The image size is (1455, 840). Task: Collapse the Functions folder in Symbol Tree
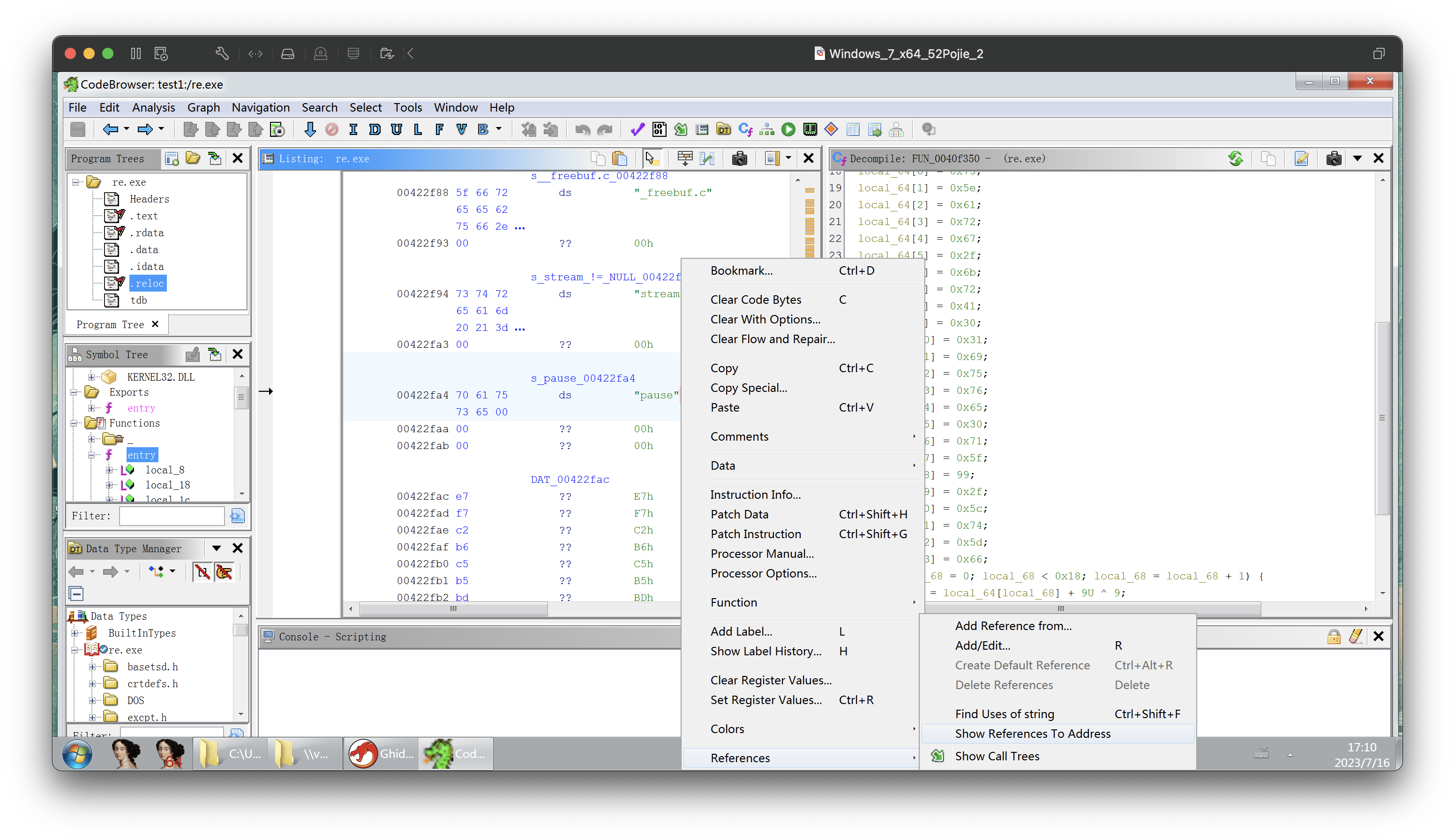75,423
